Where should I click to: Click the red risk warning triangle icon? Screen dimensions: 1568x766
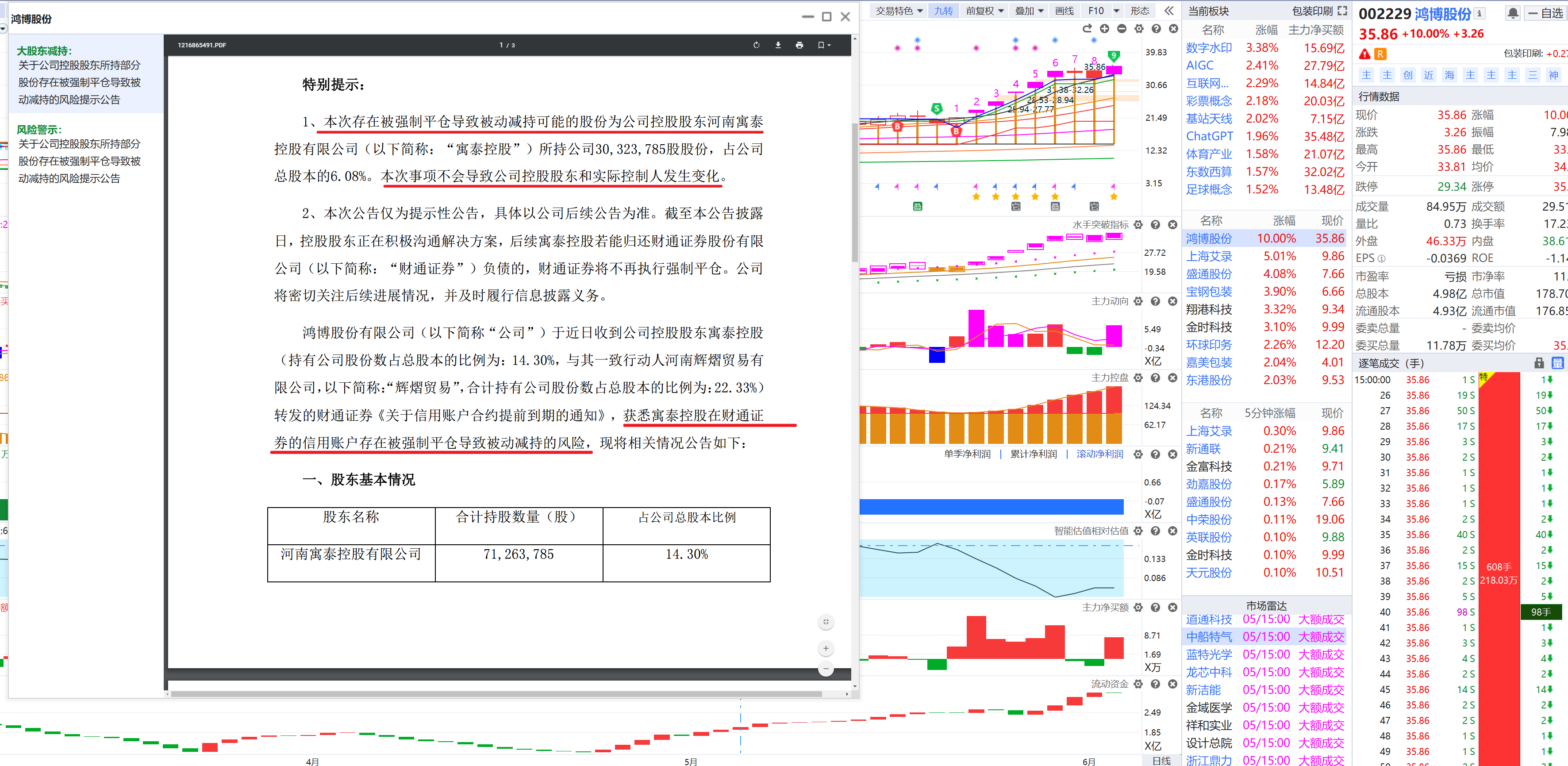point(1364,54)
